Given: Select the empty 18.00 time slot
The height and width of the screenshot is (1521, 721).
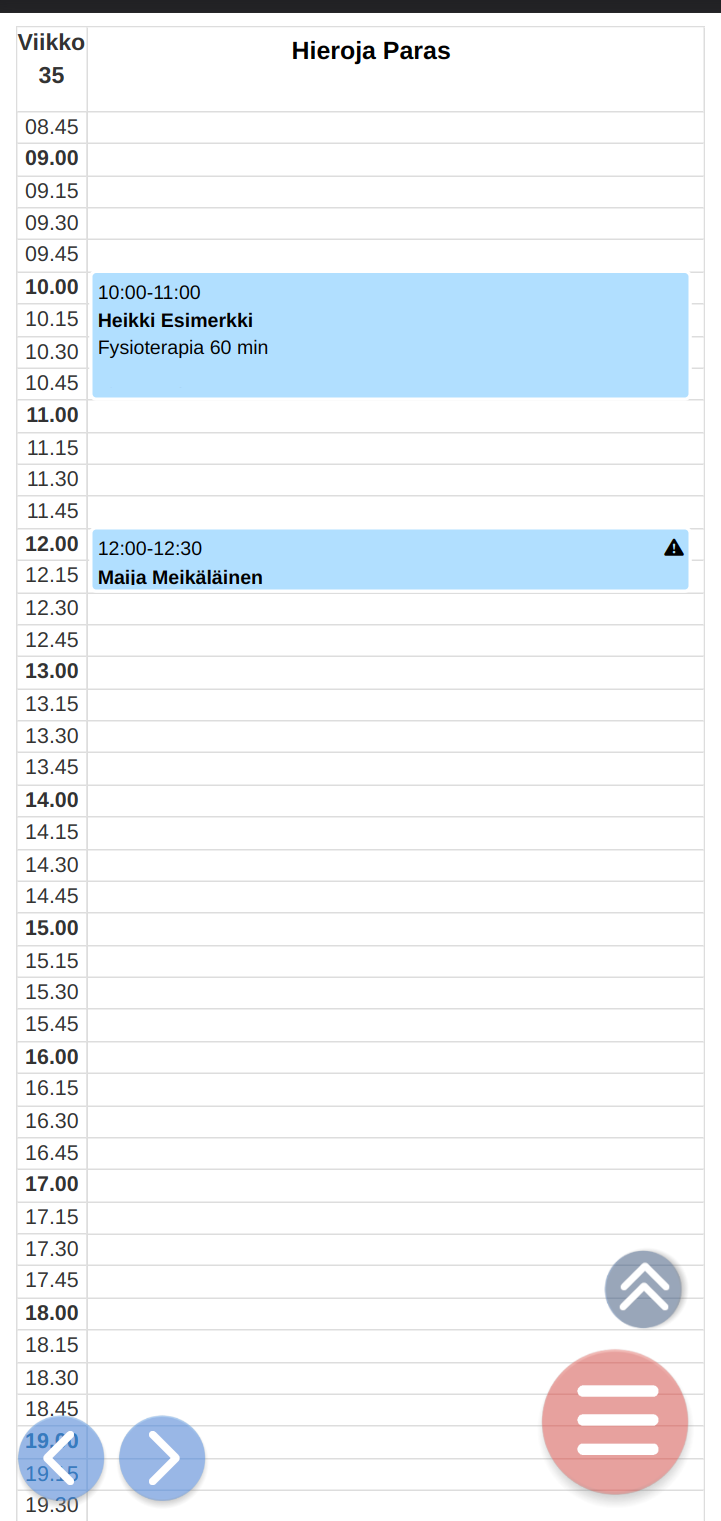Looking at the screenshot, I should pyautogui.click(x=395, y=1313).
